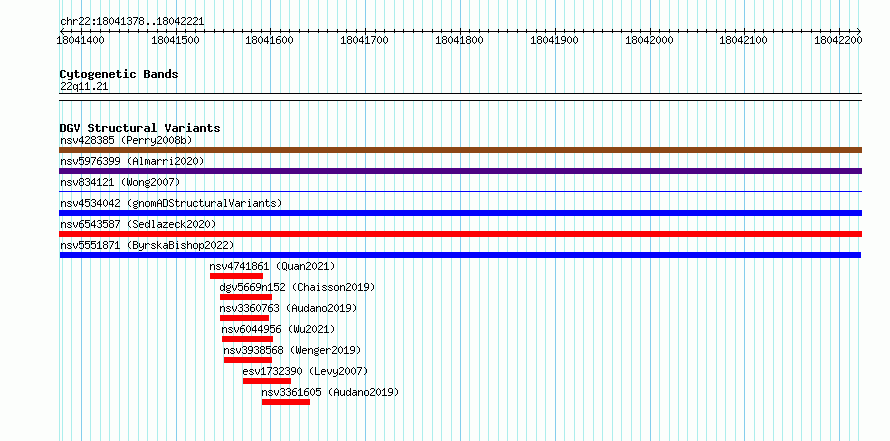890x441 pixels.
Task: Select the blue nsv4534042 variant bar
Action: point(460,213)
